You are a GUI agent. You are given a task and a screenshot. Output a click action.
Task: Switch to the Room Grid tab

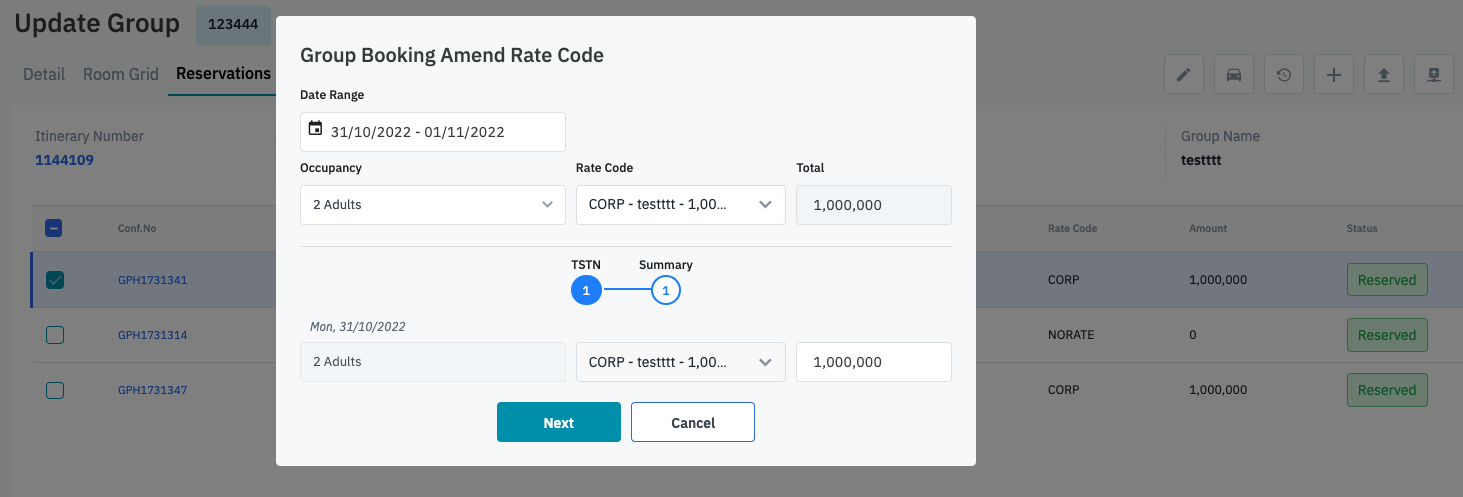pyautogui.click(x=121, y=74)
